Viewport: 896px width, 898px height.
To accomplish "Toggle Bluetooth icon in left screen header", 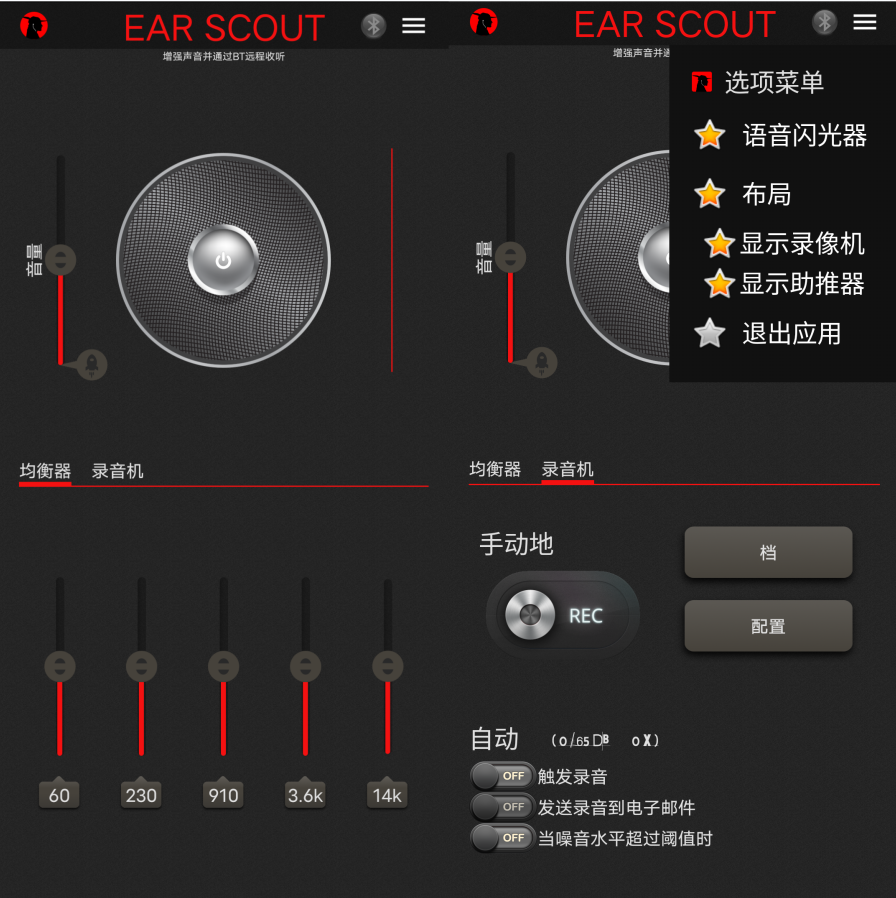I will click(x=374, y=26).
